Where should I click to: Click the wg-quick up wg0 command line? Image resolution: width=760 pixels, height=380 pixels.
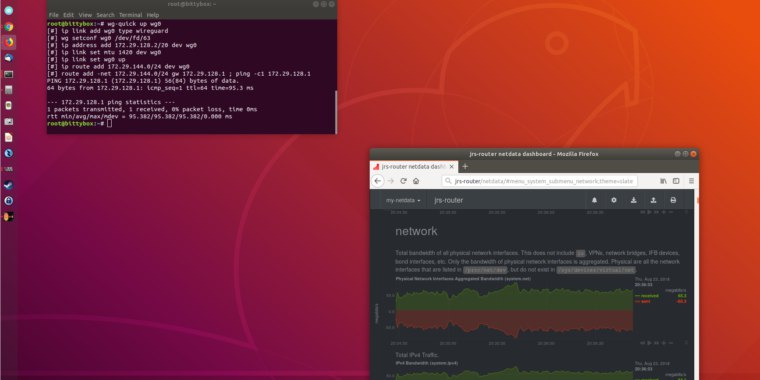pos(104,24)
